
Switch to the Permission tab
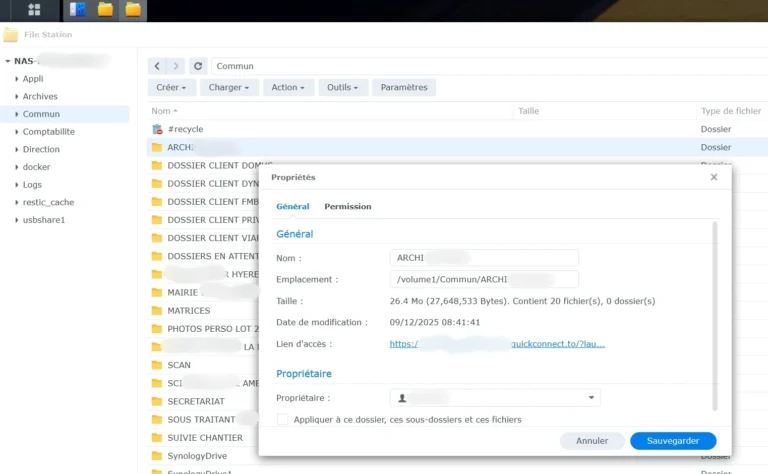(348, 207)
